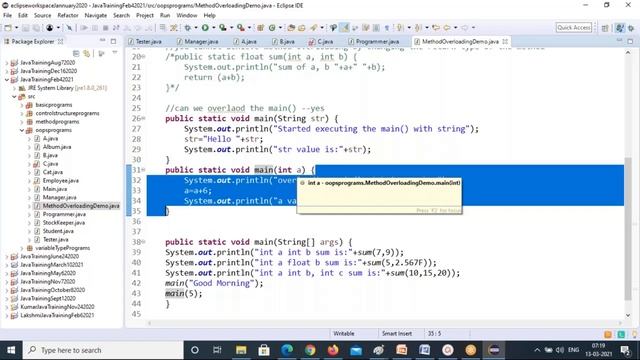
Task: Click the editor vertical scrollbar thumb
Action: pyautogui.click(x=628, y=229)
